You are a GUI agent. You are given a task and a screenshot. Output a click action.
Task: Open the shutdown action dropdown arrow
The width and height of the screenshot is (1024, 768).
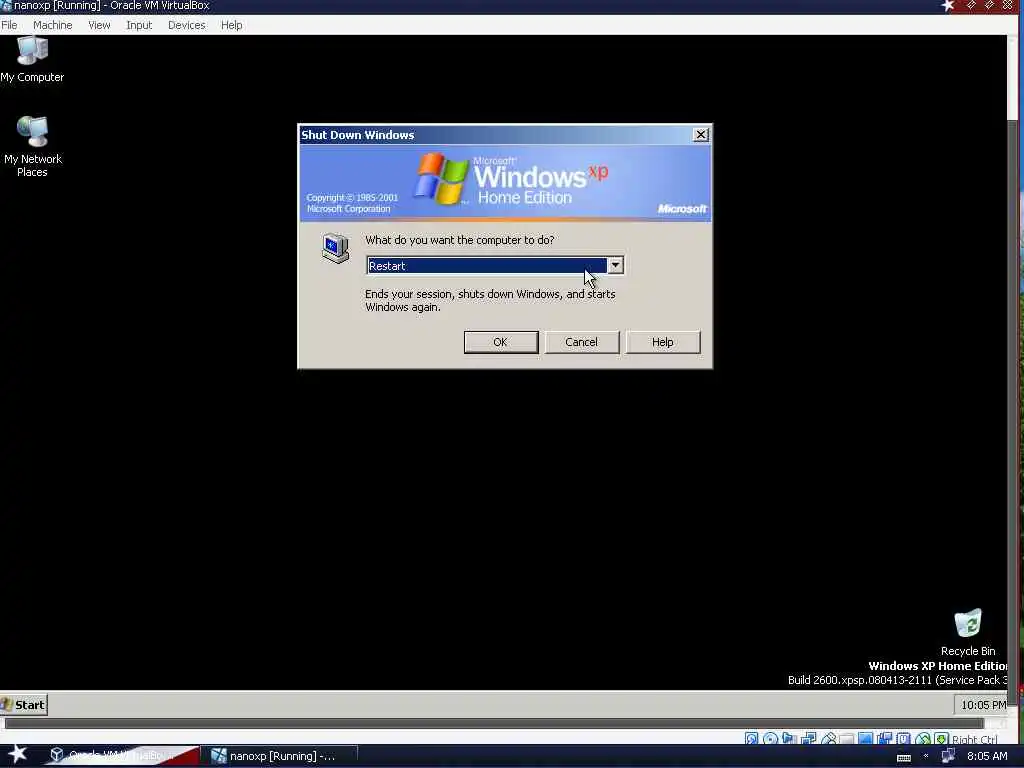tap(615, 265)
